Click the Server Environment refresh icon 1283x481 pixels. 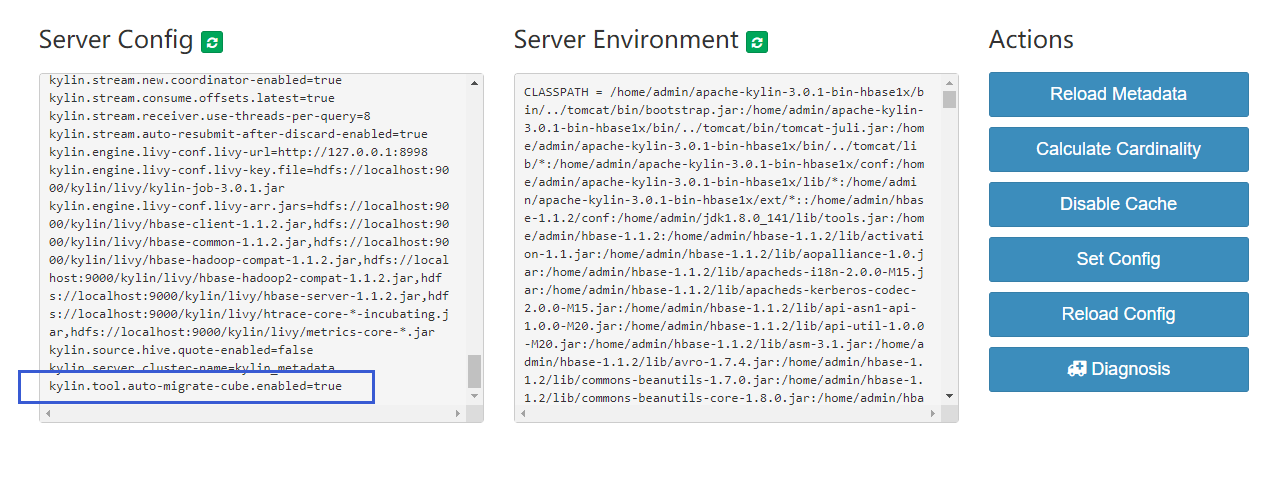click(x=757, y=42)
